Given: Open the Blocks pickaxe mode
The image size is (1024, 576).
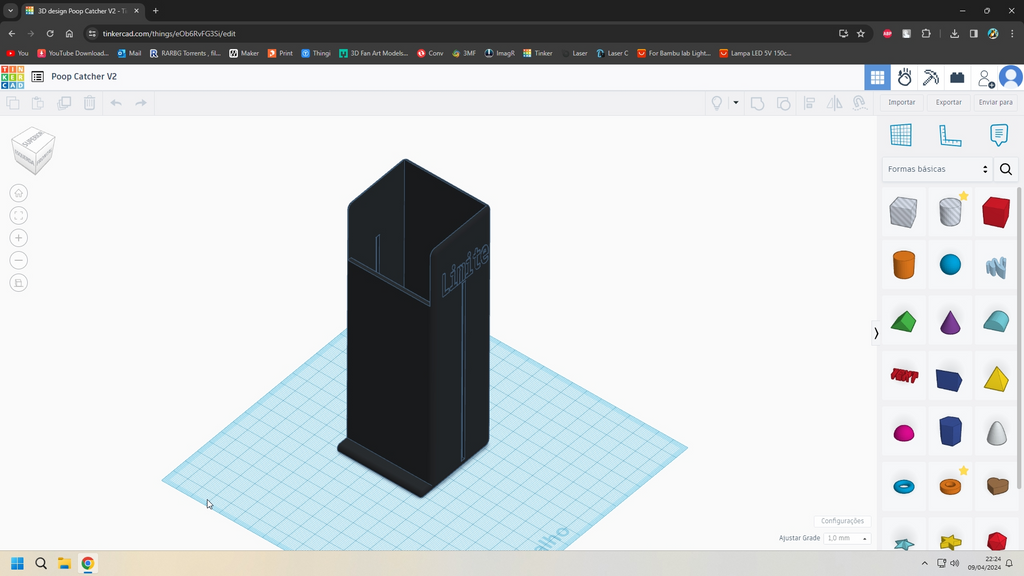Looking at the screenshot, I should (931, 77).
